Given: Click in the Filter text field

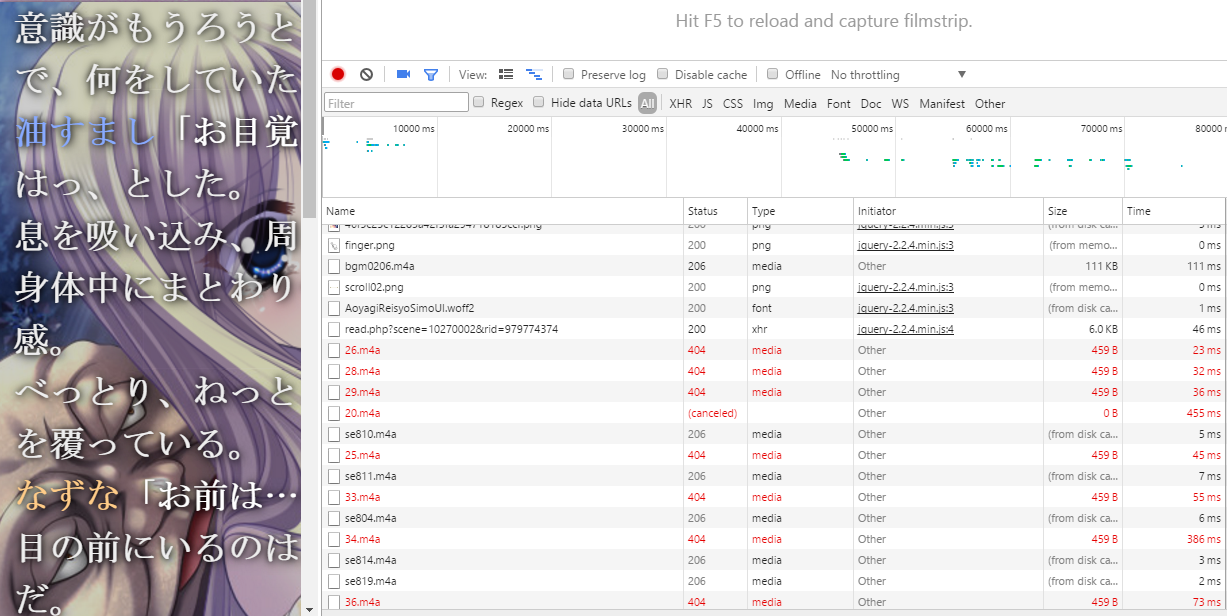Looking at the screenshot, I should click(396, 103).
